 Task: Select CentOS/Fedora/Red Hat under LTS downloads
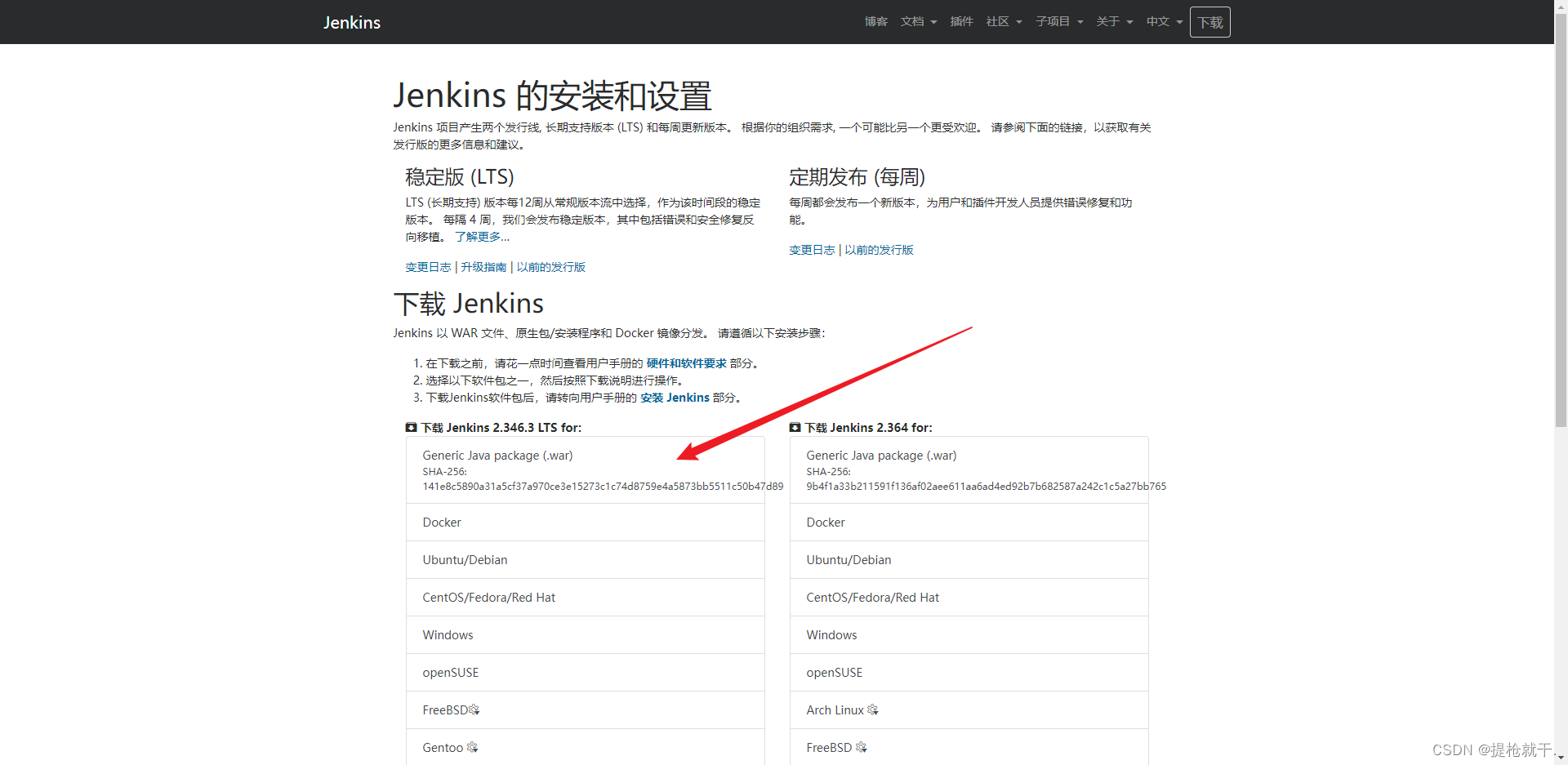[586, 598]
